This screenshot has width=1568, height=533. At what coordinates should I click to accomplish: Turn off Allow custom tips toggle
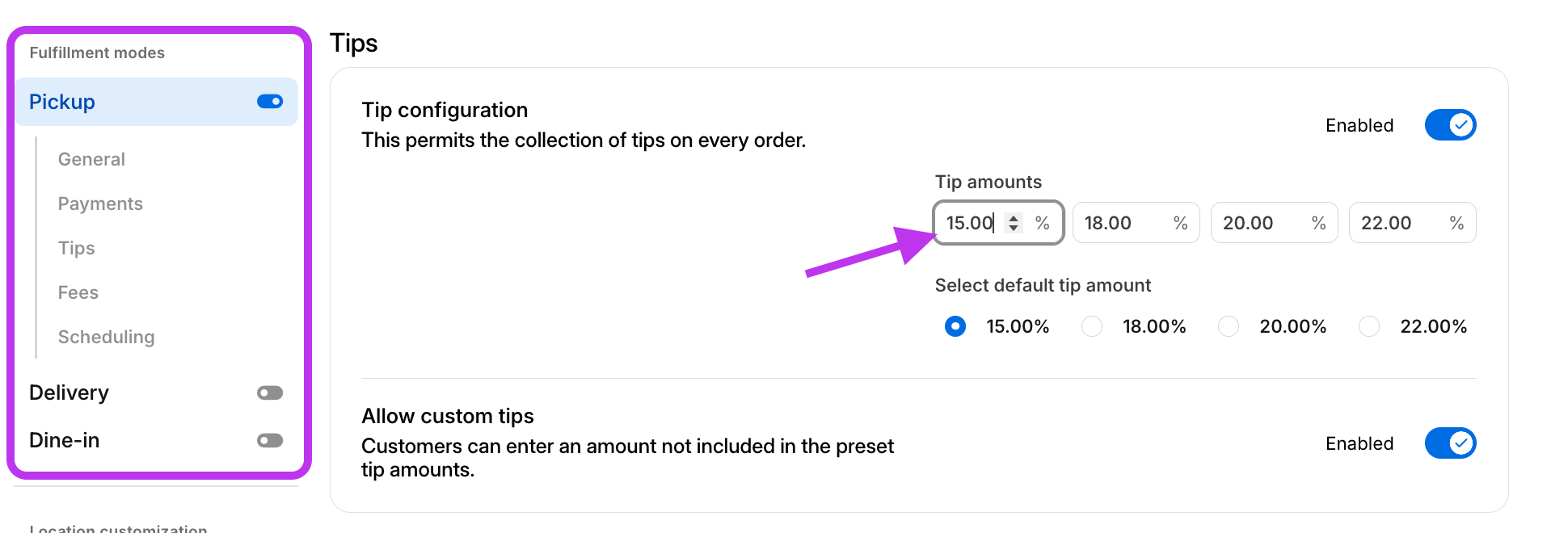[x=1450, y=443]
